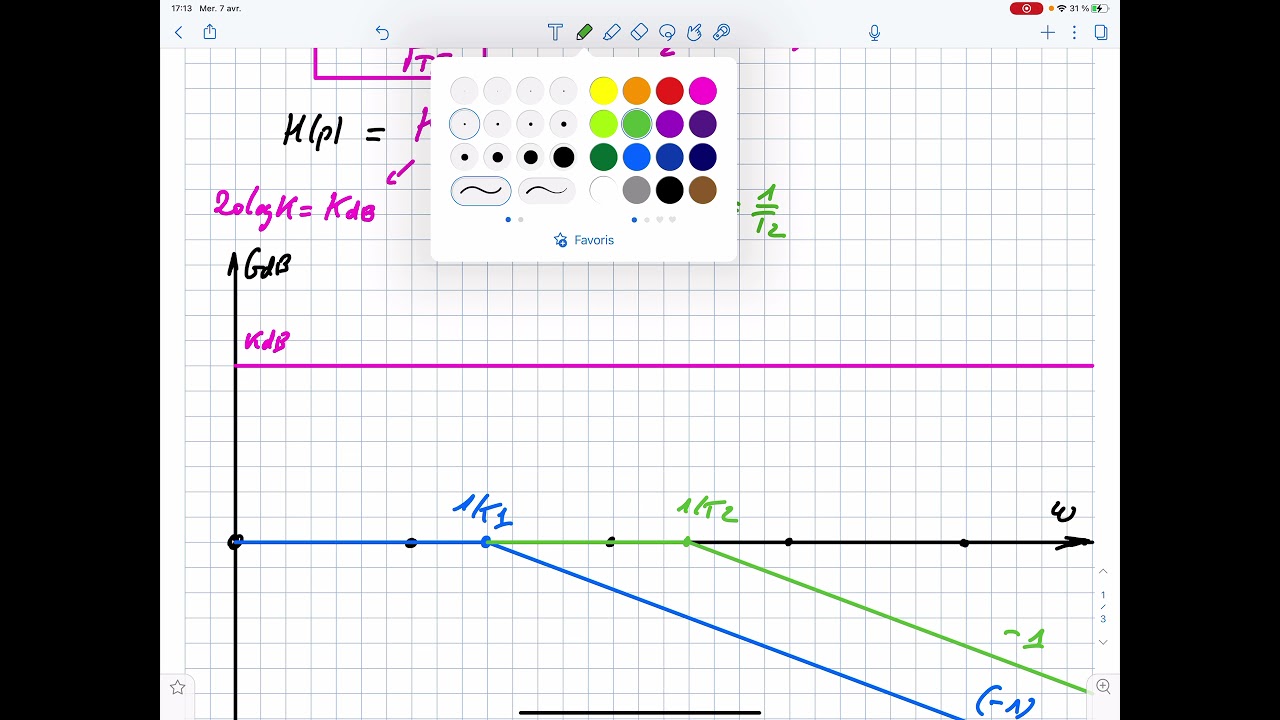The image size is (1280, 720).
Task: Choose the second pen size in third row
Action: click(x=497, y=157)
